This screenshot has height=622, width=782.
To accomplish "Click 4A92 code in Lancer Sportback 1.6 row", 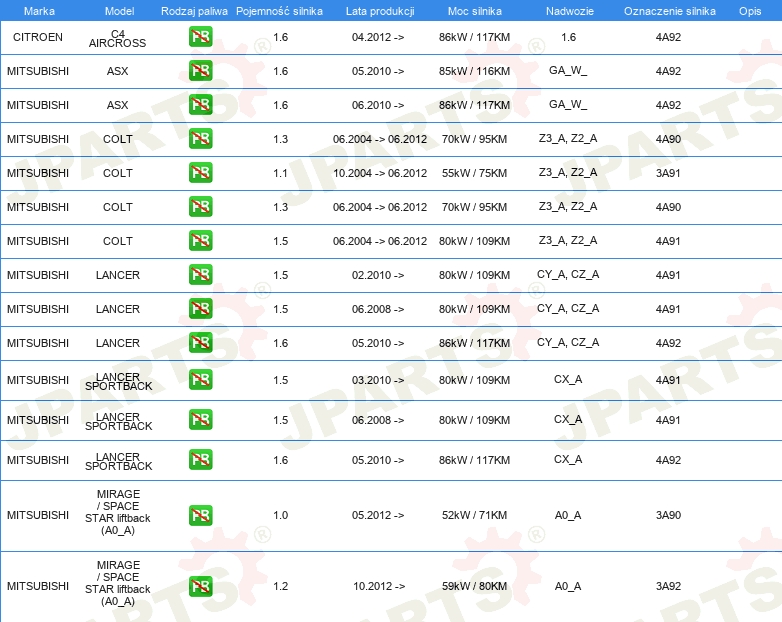I will [668, 460].
